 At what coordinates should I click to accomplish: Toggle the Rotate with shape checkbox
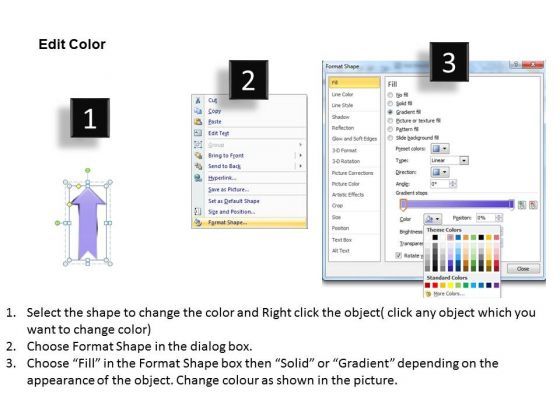click(399, 255)
